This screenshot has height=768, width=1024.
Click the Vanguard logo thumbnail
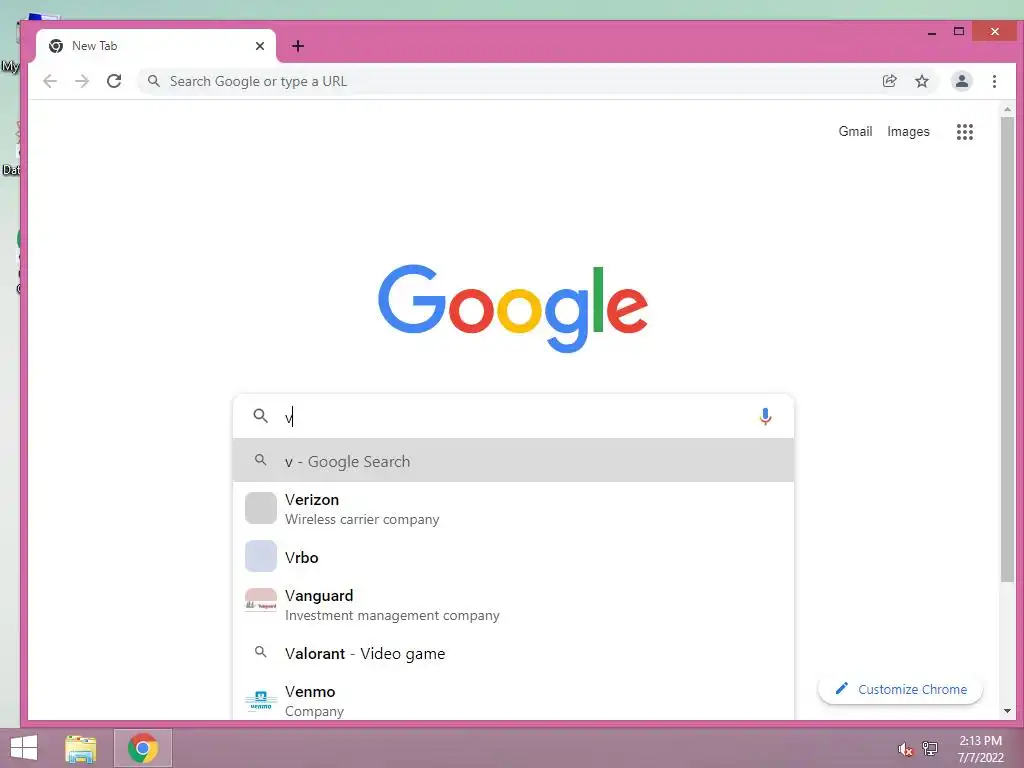(x=261, y=600)
